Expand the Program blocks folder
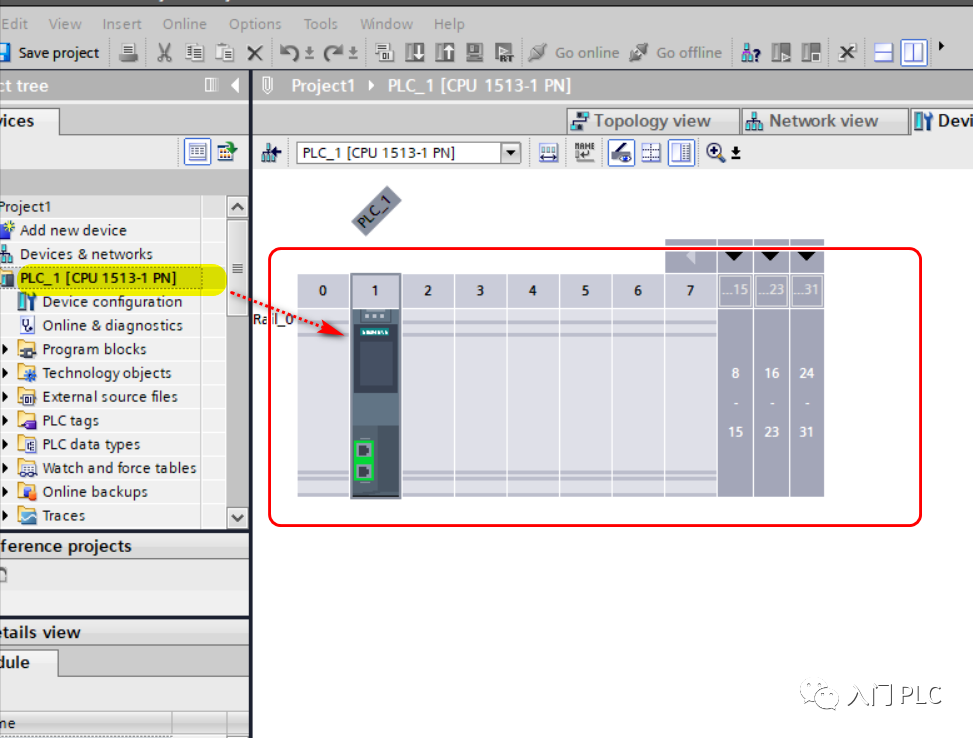The image size is (973, 738). click(x=6, y=349)
